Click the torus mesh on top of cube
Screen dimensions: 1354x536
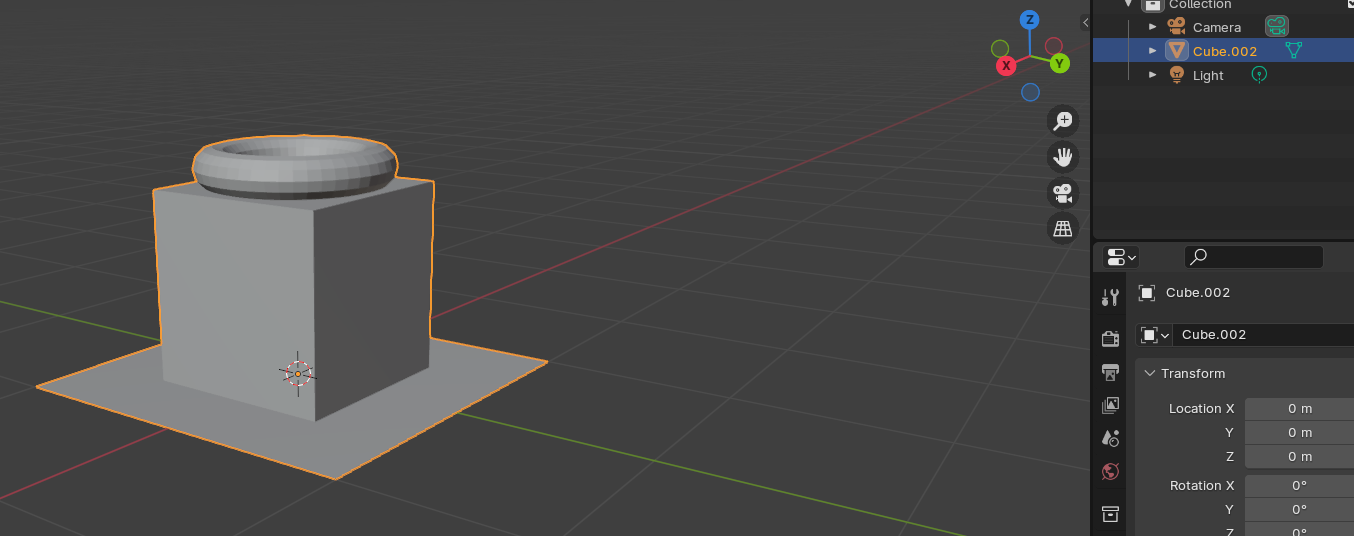coord(295,166)
